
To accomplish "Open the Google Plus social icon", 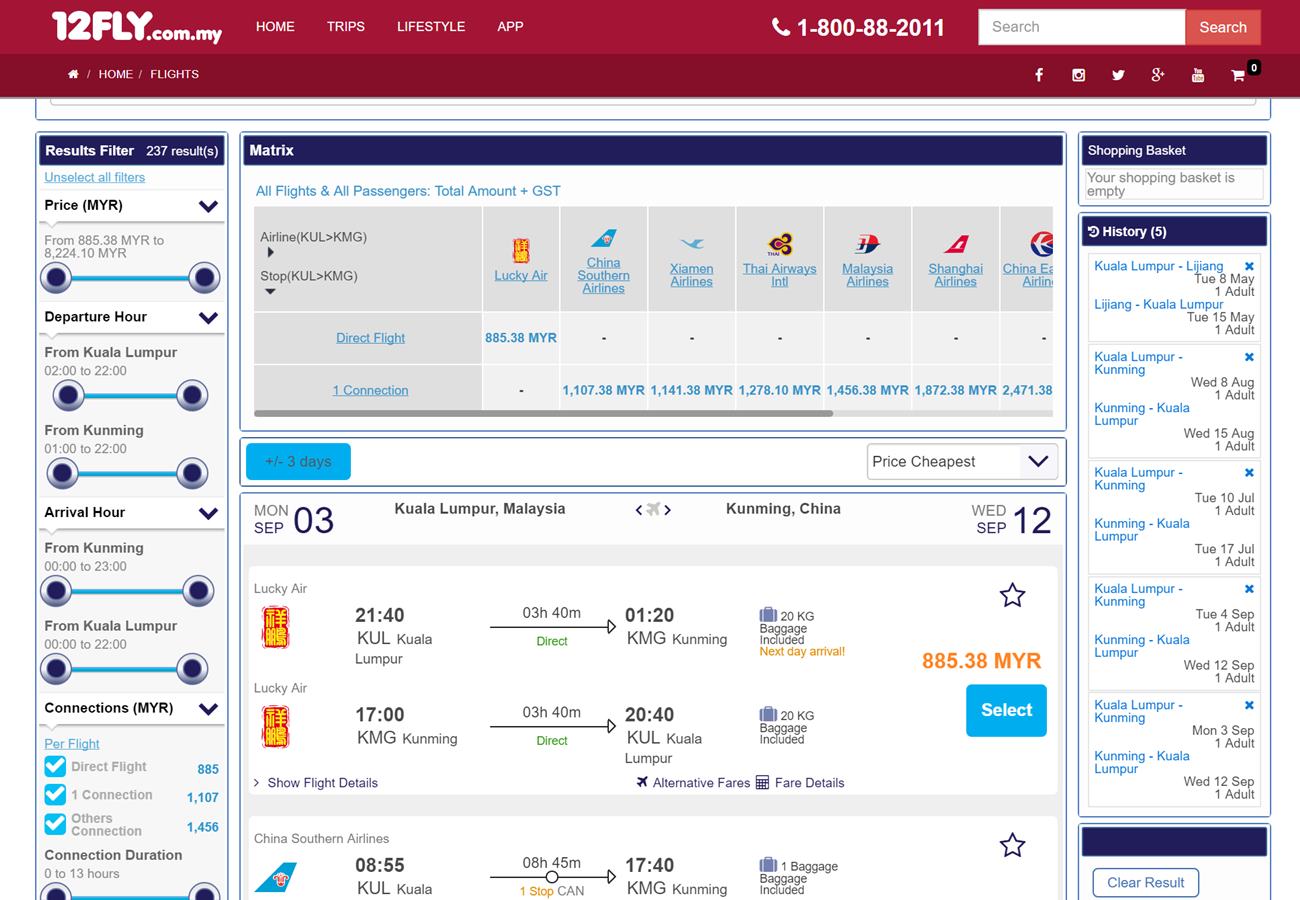I will click(x=1158, y=75).
